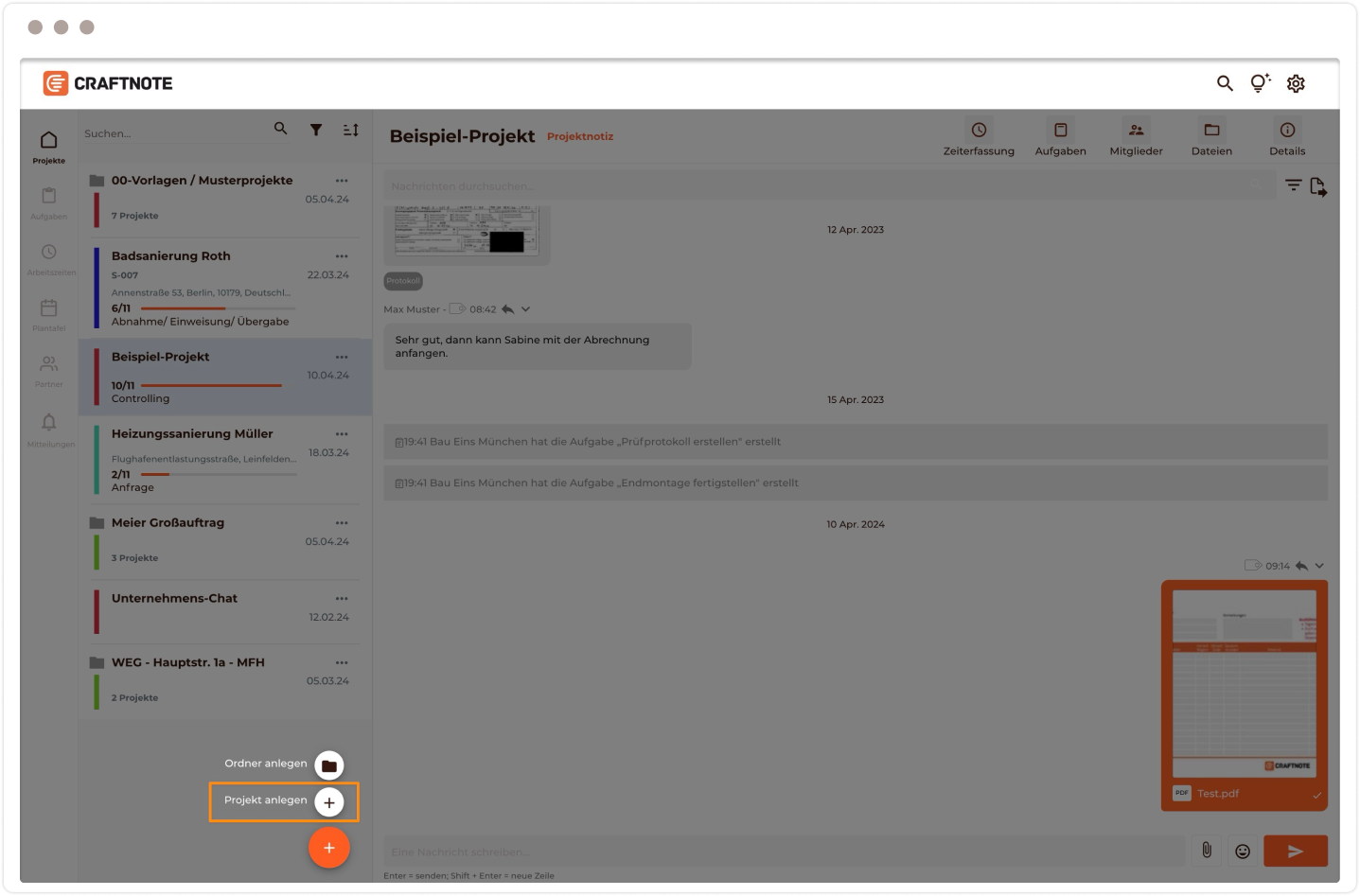Image resolution: width=1360 pixels, height=896 pixels.
Task: Toggle project list sort order
Action: pos(350,130)
